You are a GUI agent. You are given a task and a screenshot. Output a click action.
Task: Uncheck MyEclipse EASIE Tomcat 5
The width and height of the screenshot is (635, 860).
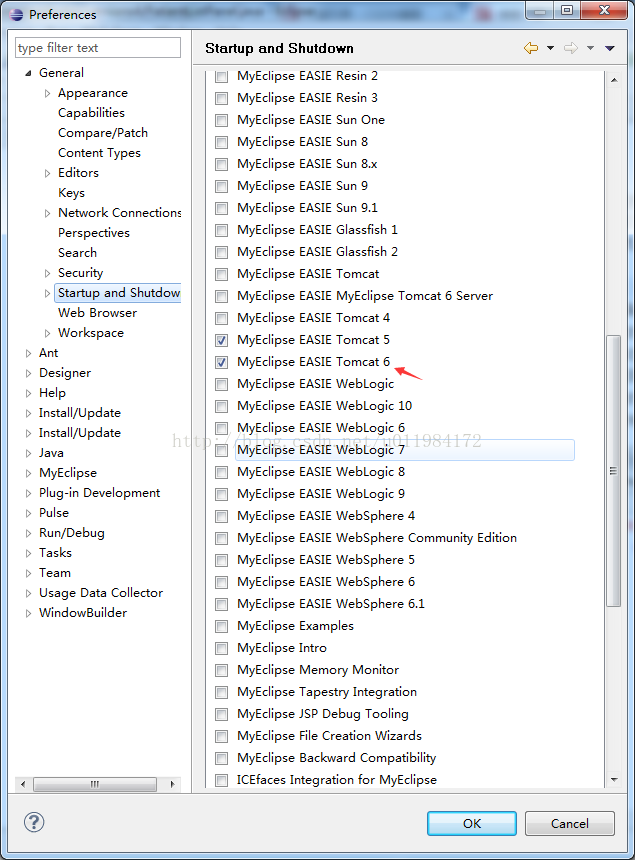(222, 341)
